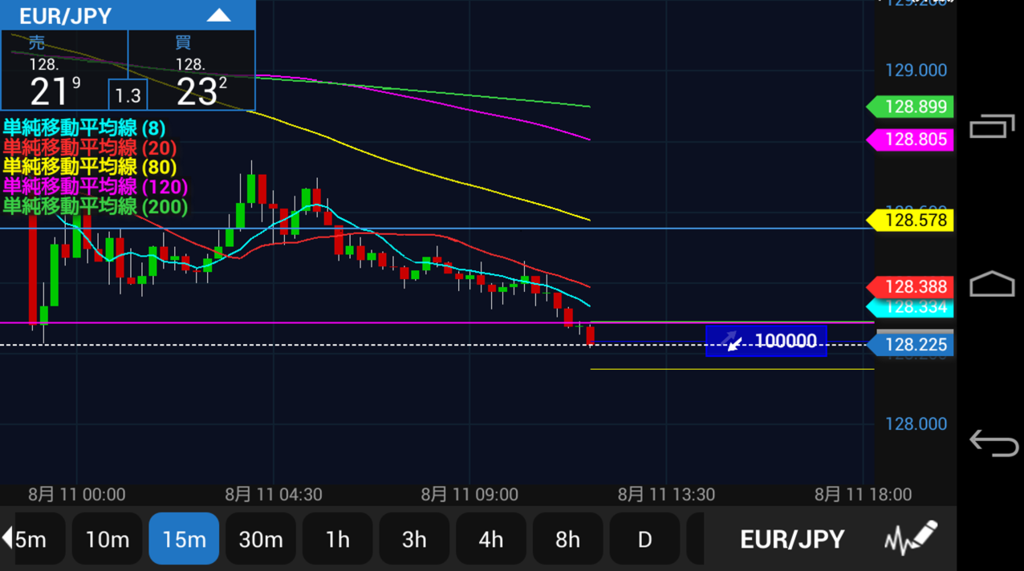Click the 129.000 axis price label

point(916,71)
